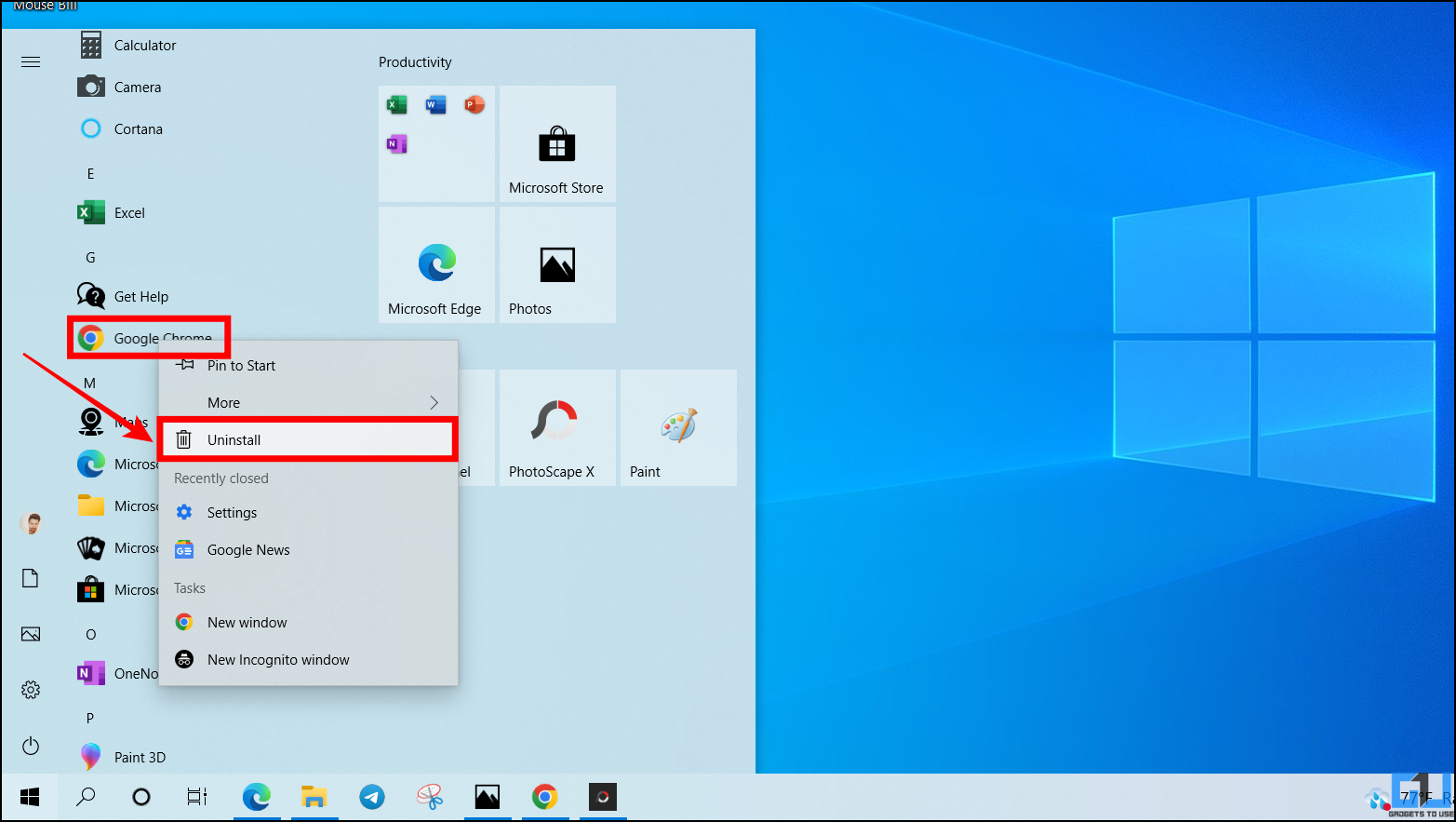This screenshot has height=822, width=1456.
Task: Open the Photos tile
Action: 557,265
